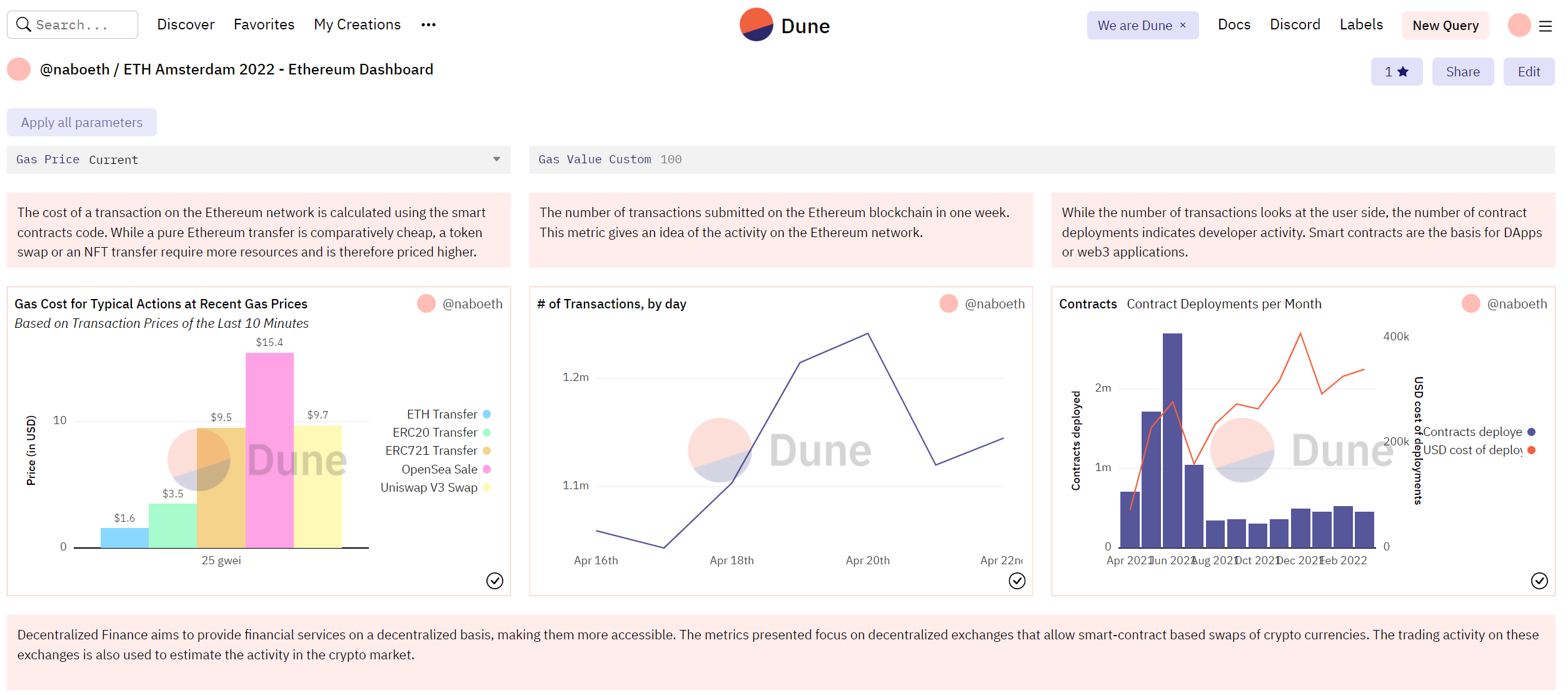Image resolution: width=1568 pixels, height=695 pixels.
Task: Go to My Creations
Action: click(x=357, y=24)
